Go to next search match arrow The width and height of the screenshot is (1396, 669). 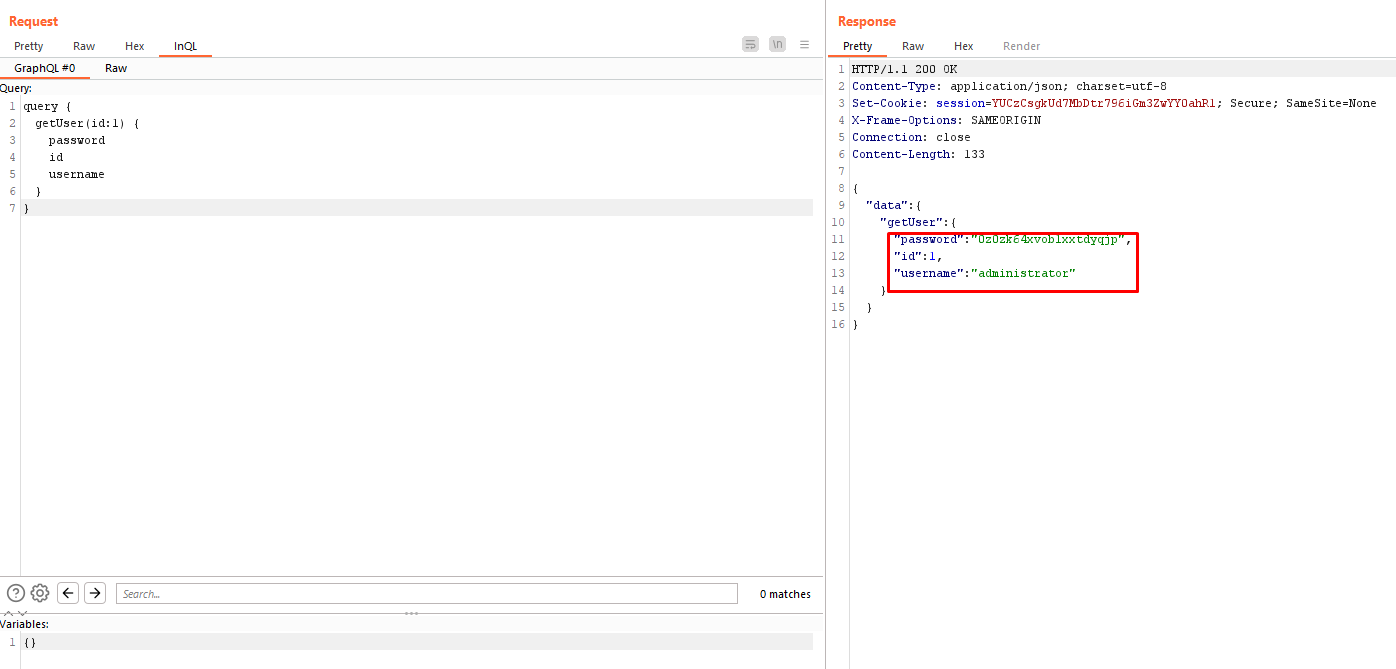pos(95,593)
